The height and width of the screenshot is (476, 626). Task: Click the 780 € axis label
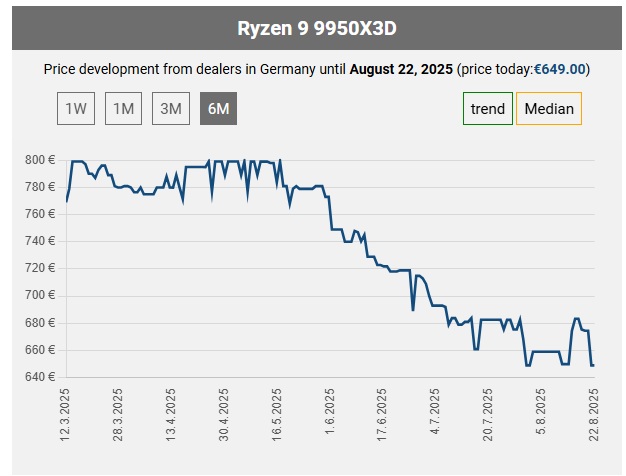[40, 187]
